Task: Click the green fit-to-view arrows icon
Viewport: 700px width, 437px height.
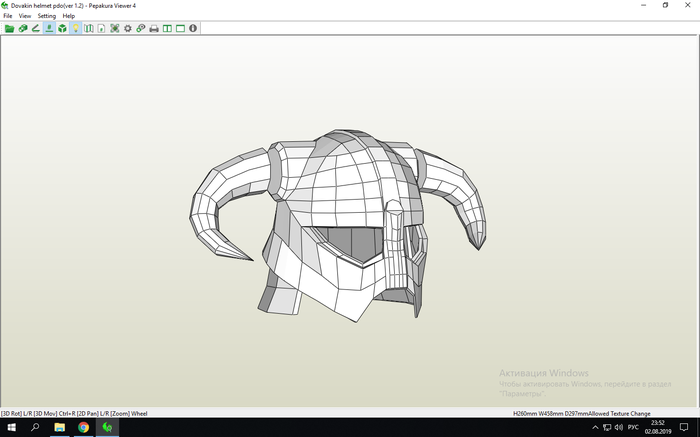Action: click(114, 28)
